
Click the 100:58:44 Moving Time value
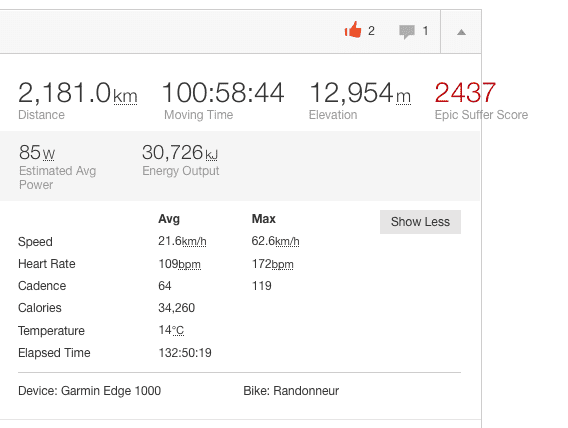(223, 93)
